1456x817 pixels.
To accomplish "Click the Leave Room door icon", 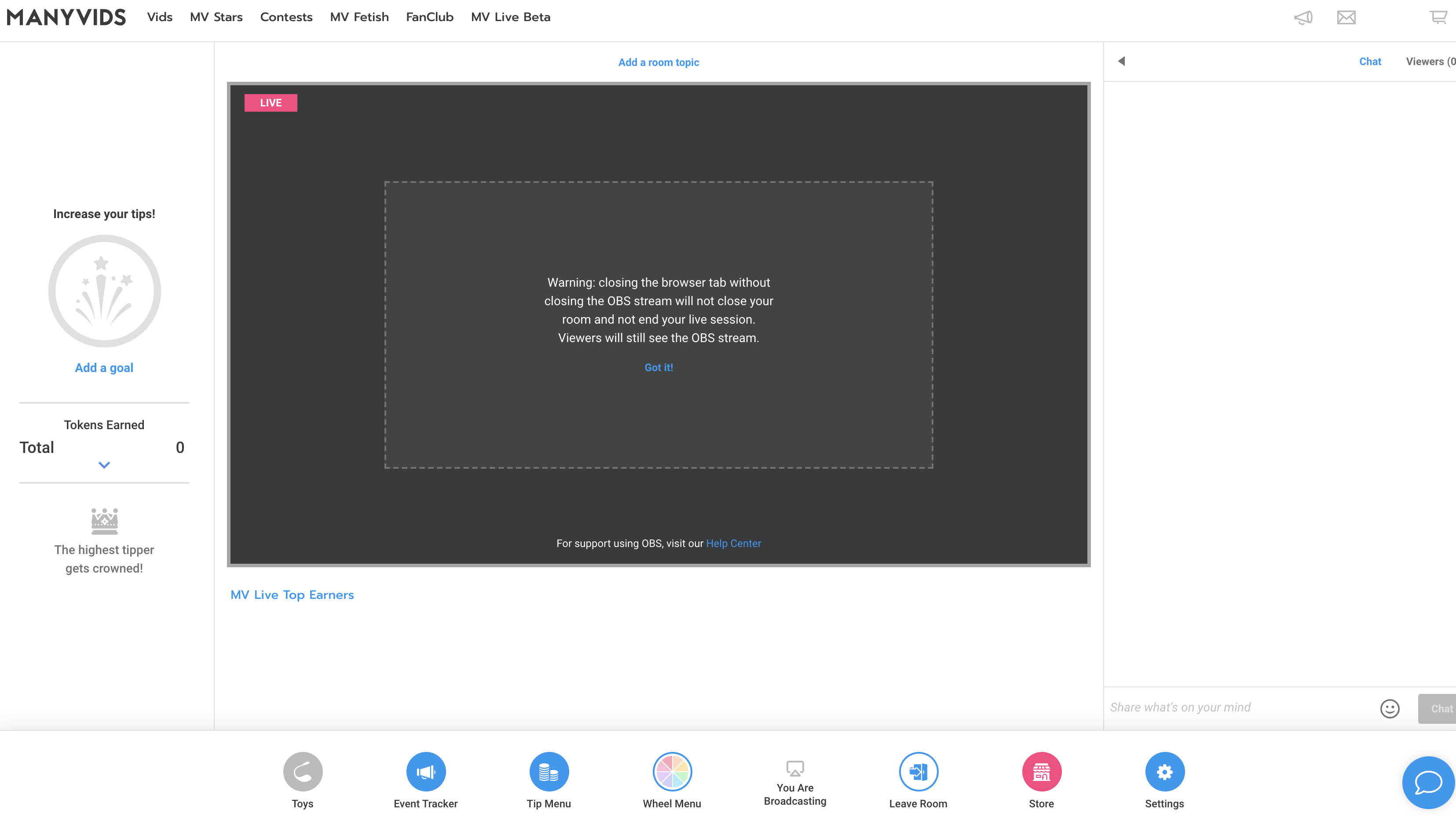I will click(x=918, y=771).
